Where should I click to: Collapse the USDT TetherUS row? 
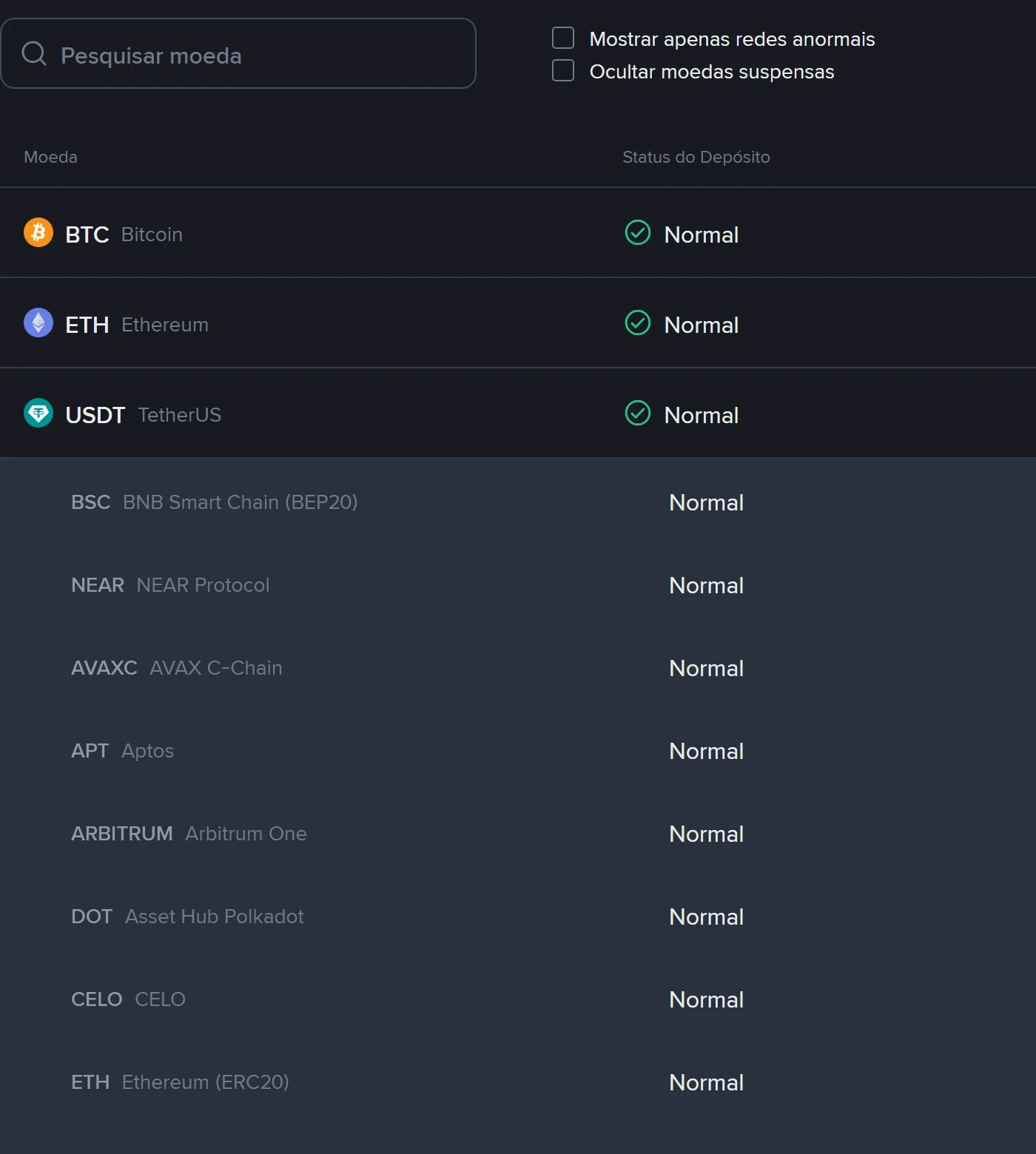pyautogui.click(x=518, y=414)
